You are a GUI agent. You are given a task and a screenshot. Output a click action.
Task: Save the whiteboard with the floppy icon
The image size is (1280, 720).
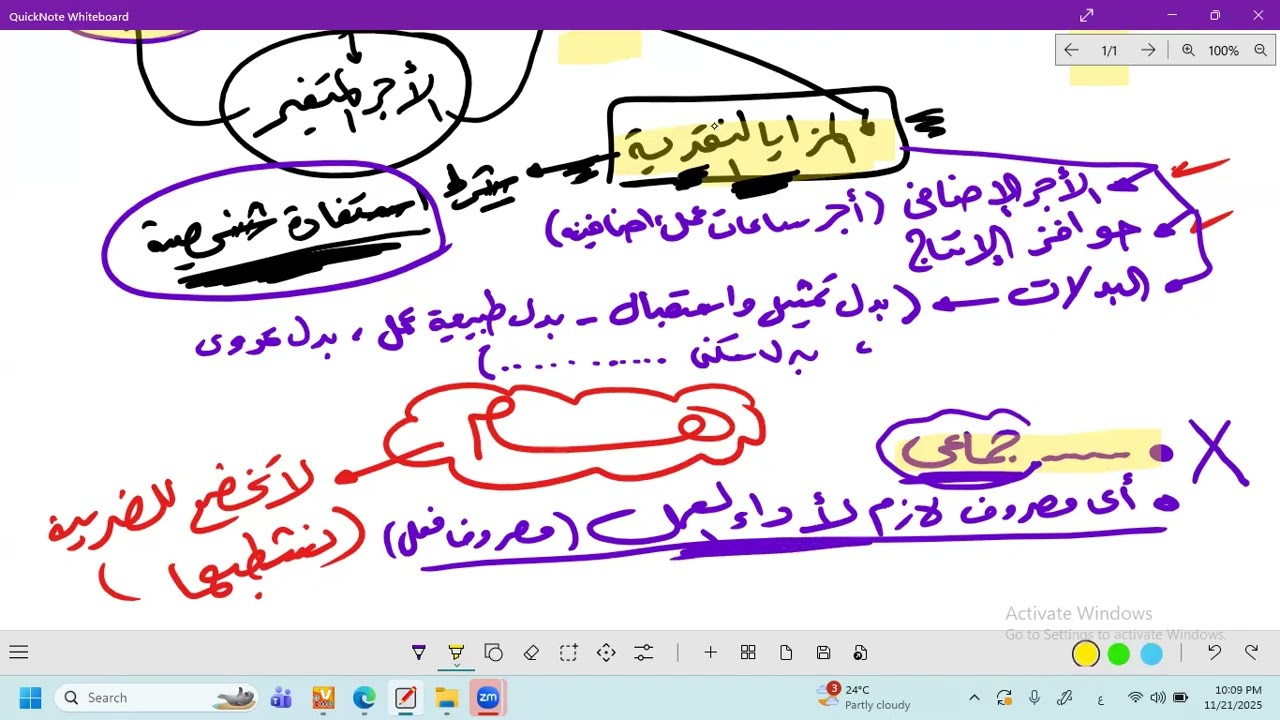[x=823, y=653]
